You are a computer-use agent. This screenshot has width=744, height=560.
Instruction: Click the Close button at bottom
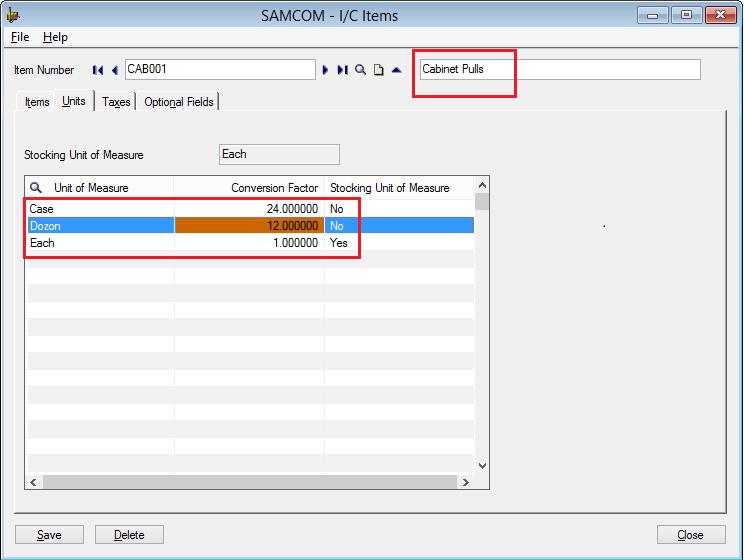pyautogui.click(x=691, y=535)
